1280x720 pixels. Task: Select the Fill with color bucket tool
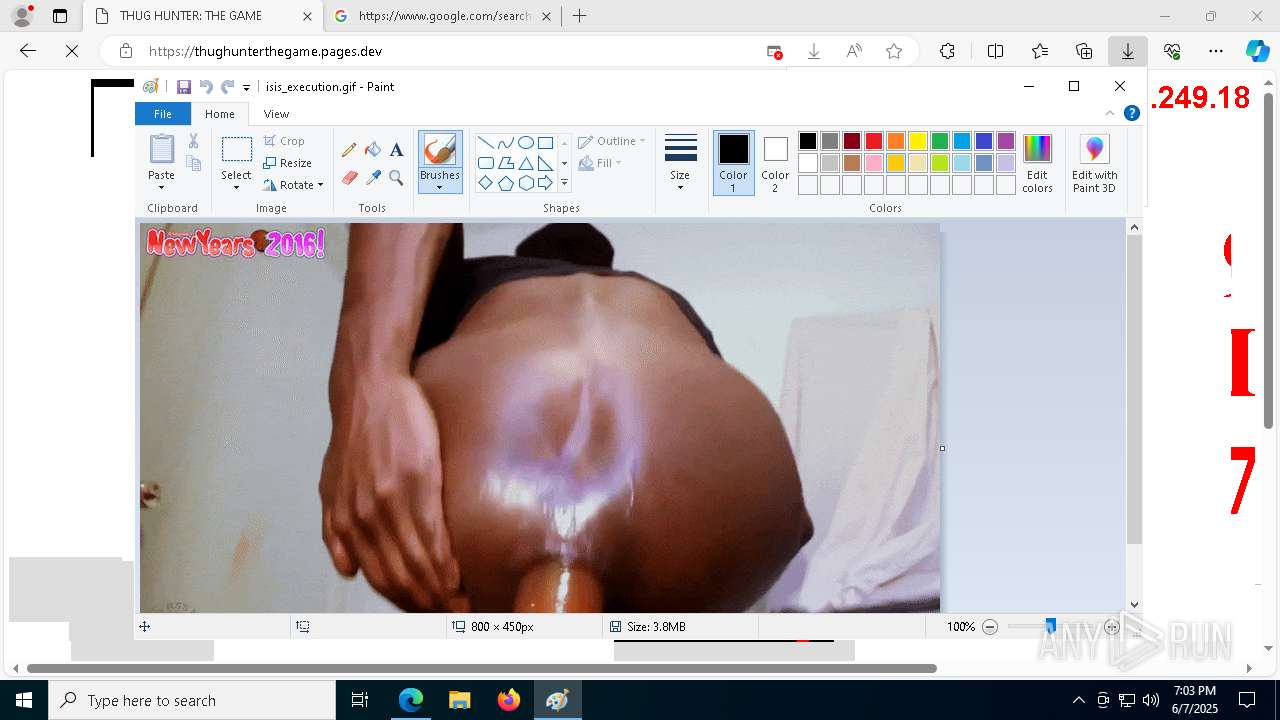pyautogui.click(x=373, y=150)
